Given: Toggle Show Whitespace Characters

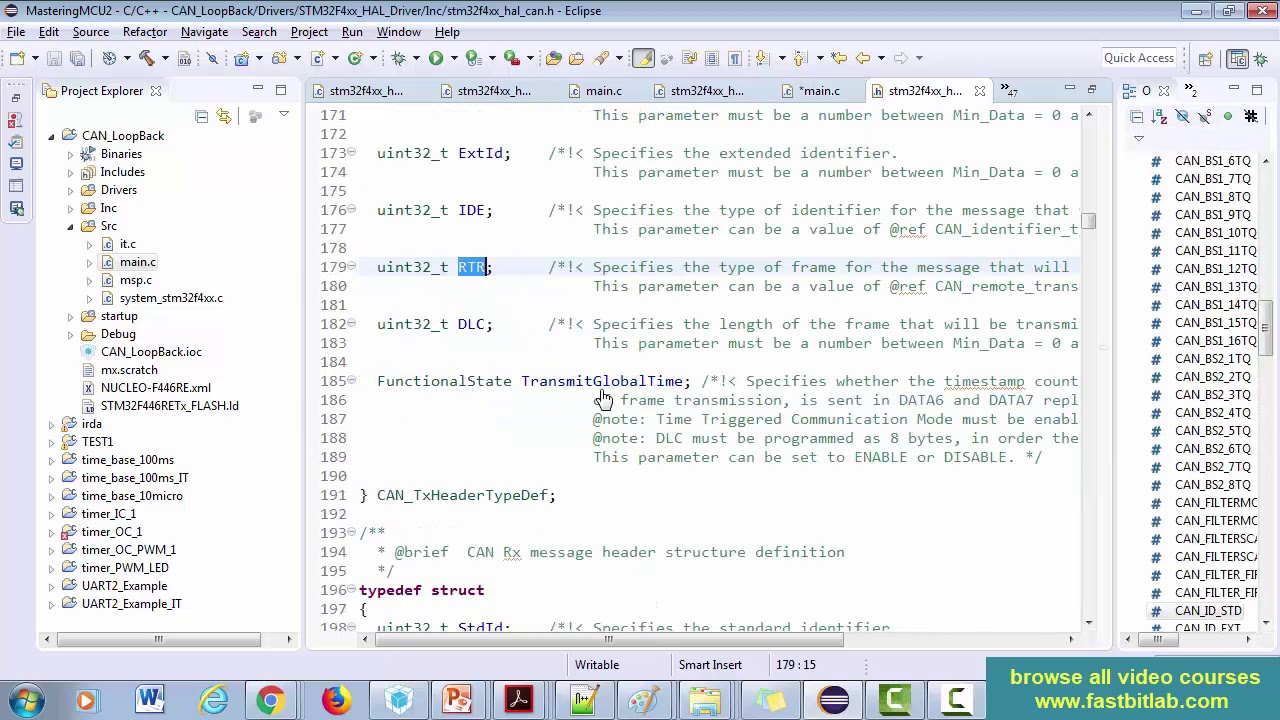Looking at the screenshot, I should [x=734, y=58].
